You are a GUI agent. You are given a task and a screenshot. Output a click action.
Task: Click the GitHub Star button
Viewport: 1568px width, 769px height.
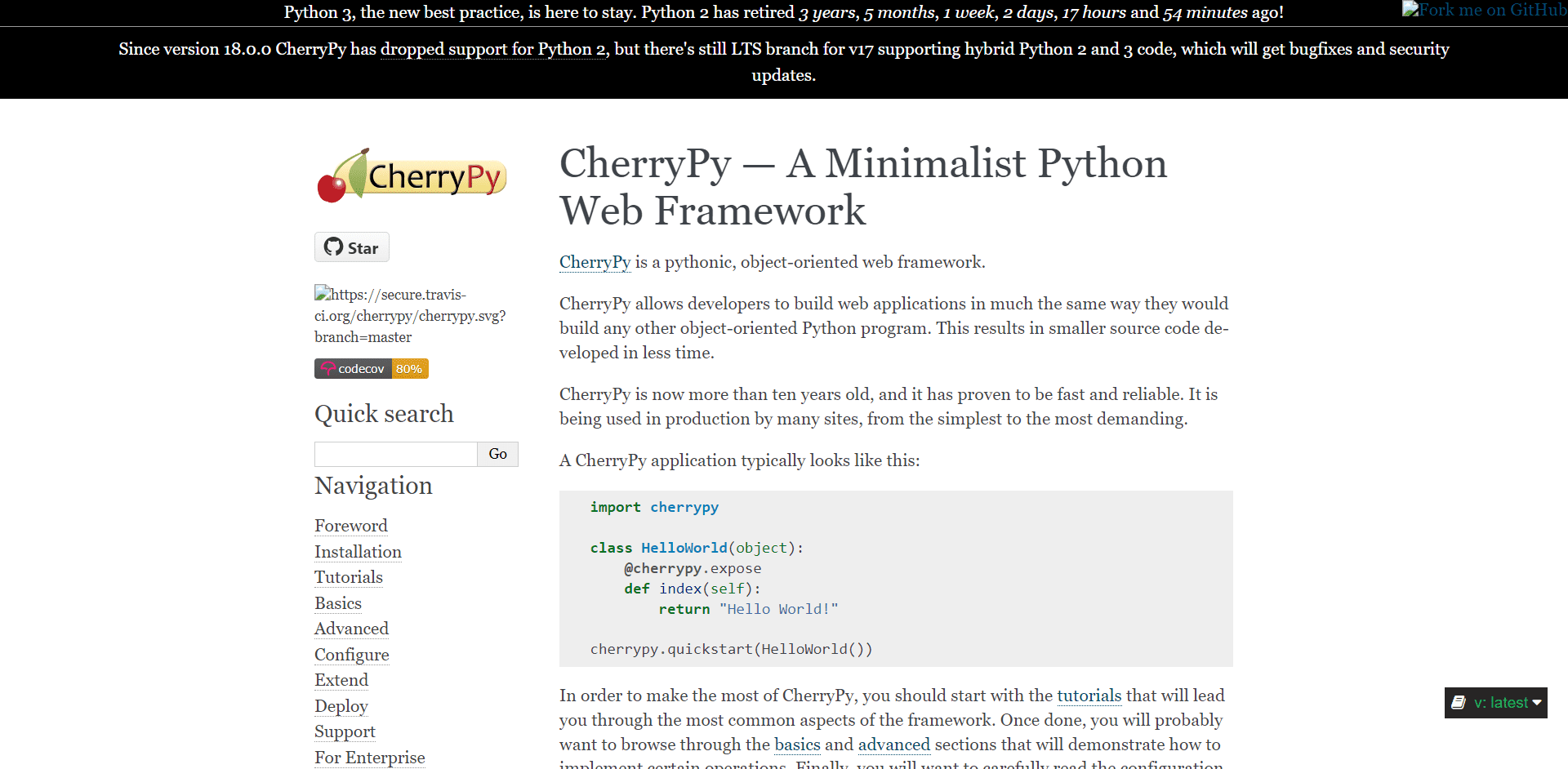tap(351, 247)
